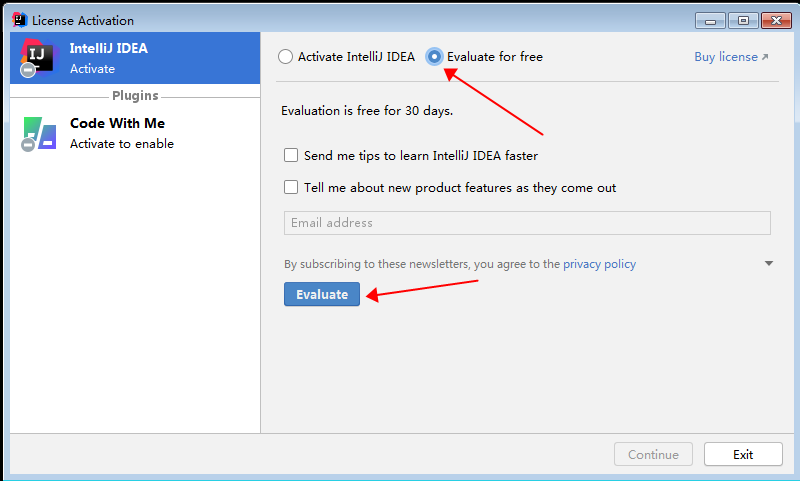
Task: Click the Code With Me plugin icon
Action: coord(39,134)
